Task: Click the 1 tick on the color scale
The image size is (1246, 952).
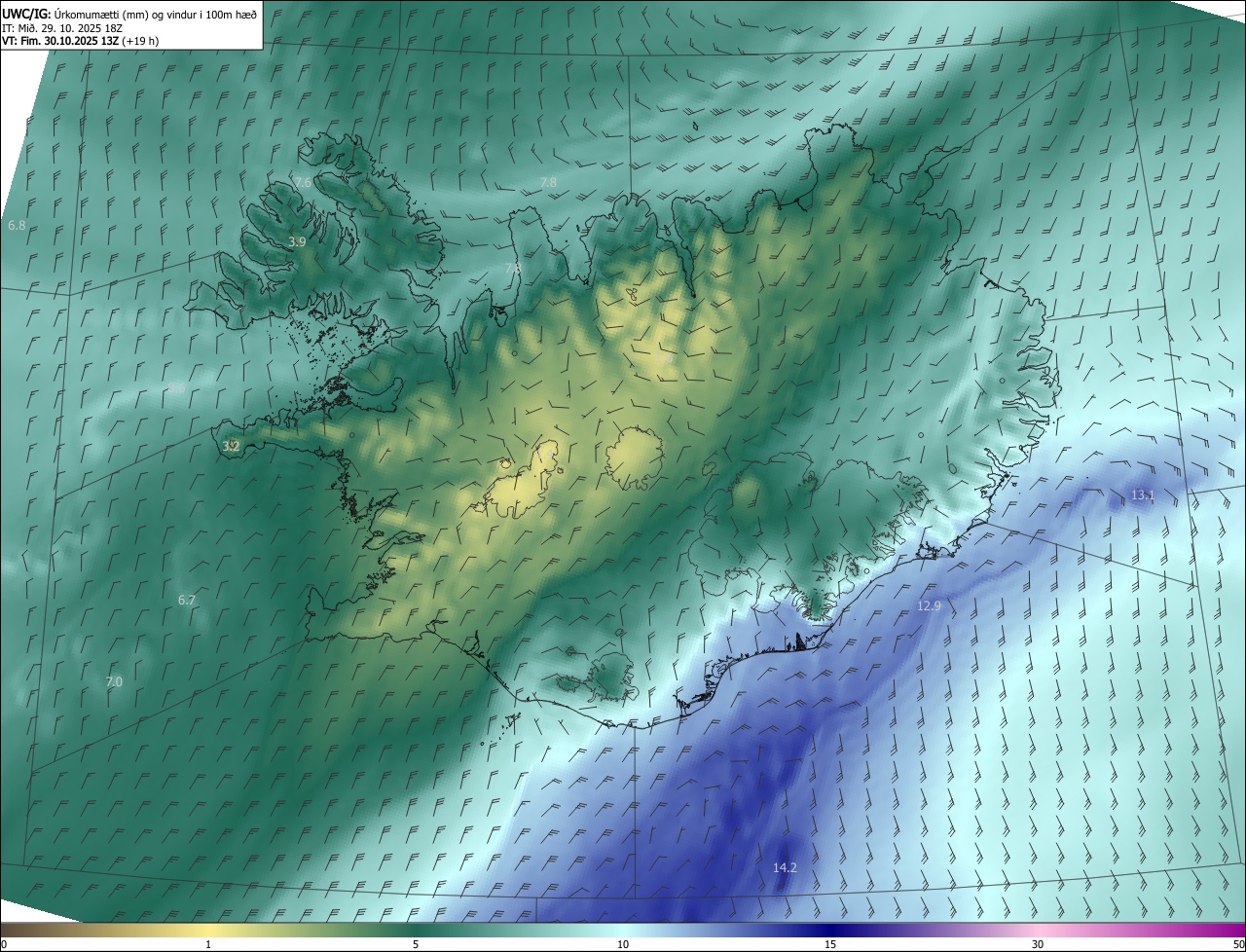Action: [208, 944]
